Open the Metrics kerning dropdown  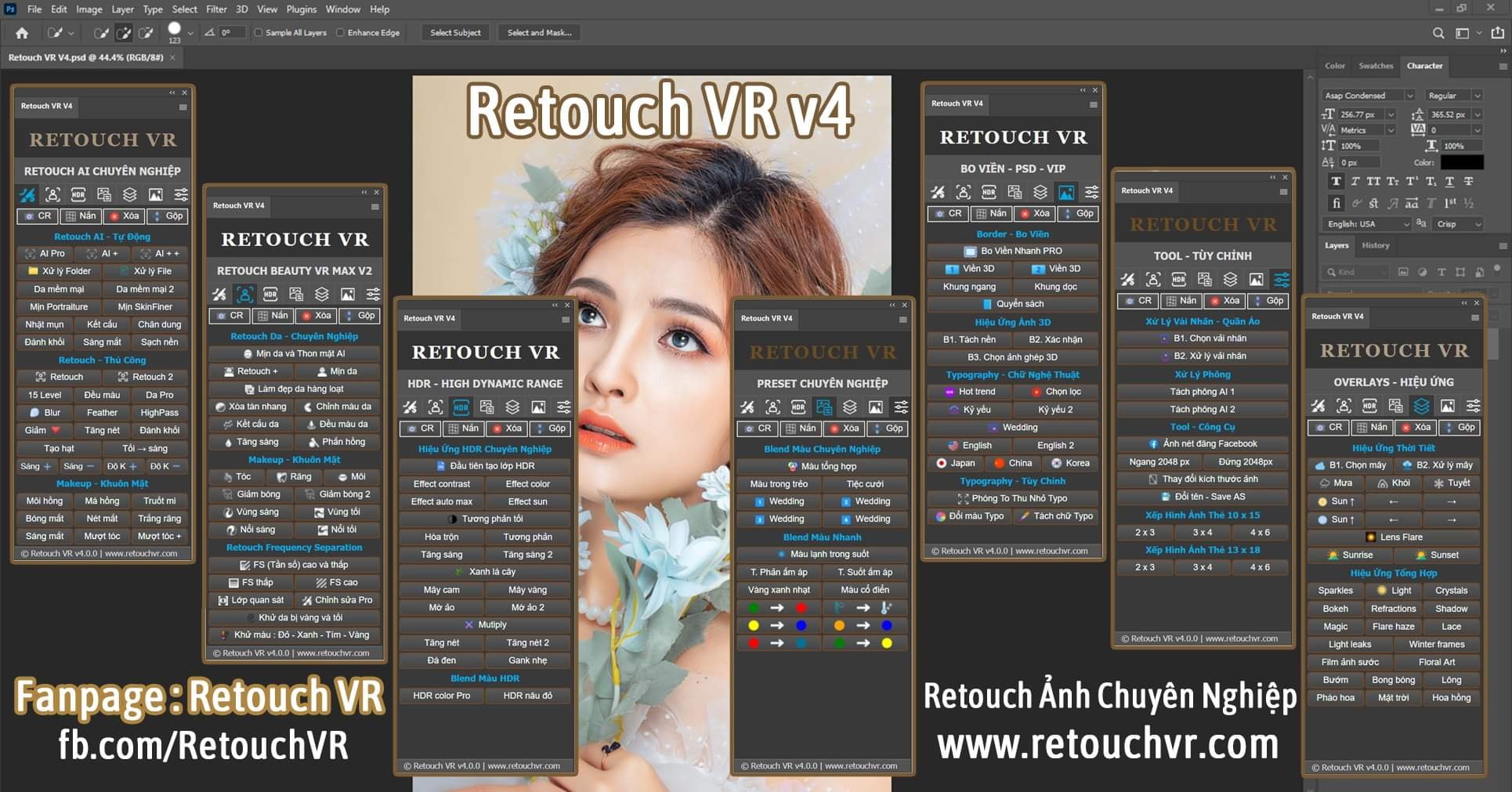1367,130
